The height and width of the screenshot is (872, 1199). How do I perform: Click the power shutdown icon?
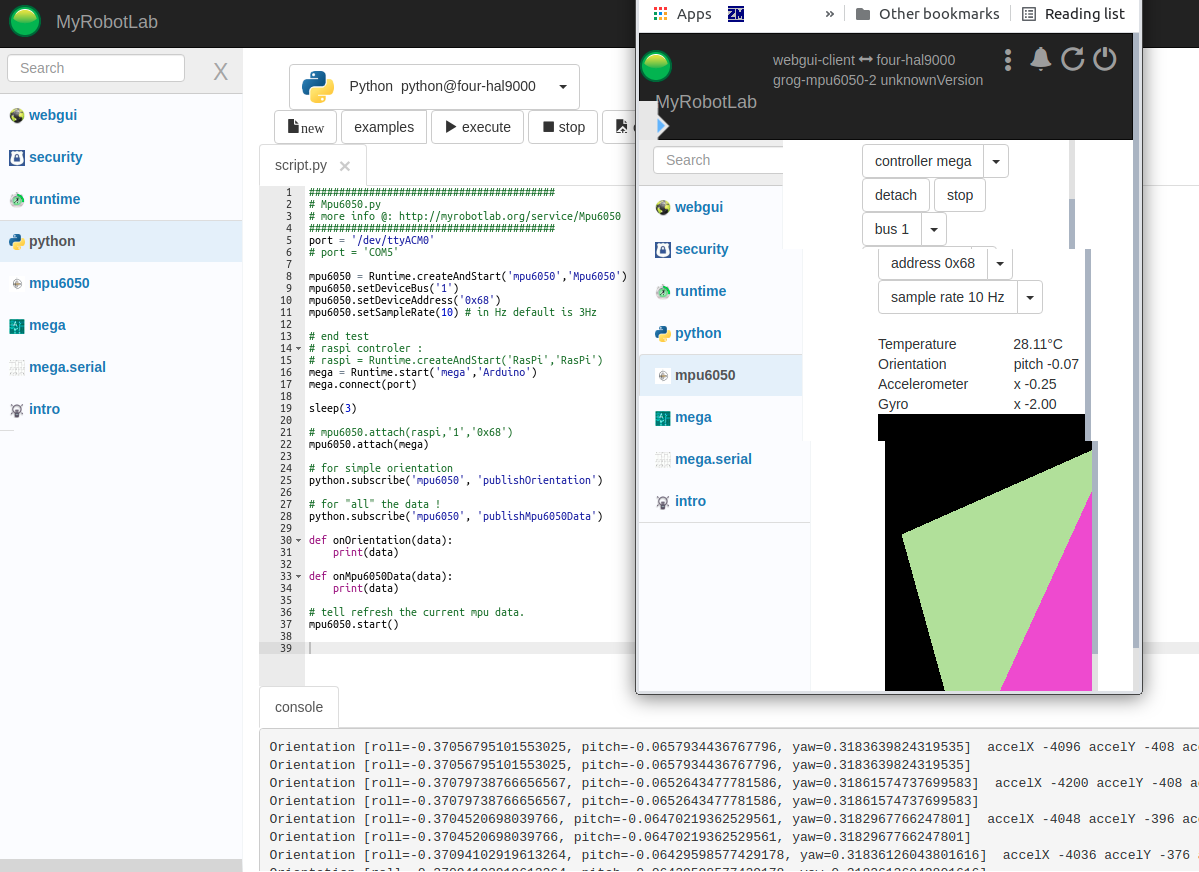[1104, 59]
